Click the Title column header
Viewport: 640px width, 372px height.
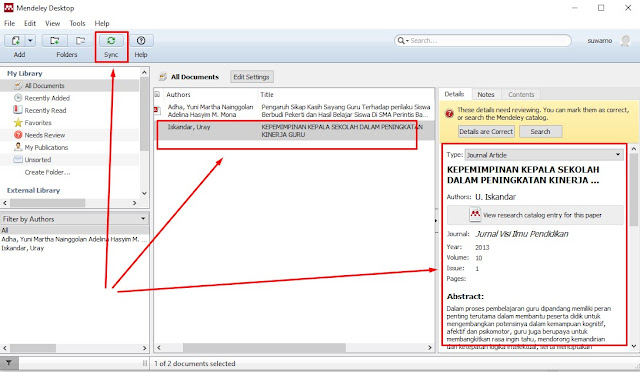pyautogui.click(x=267, y=94)
